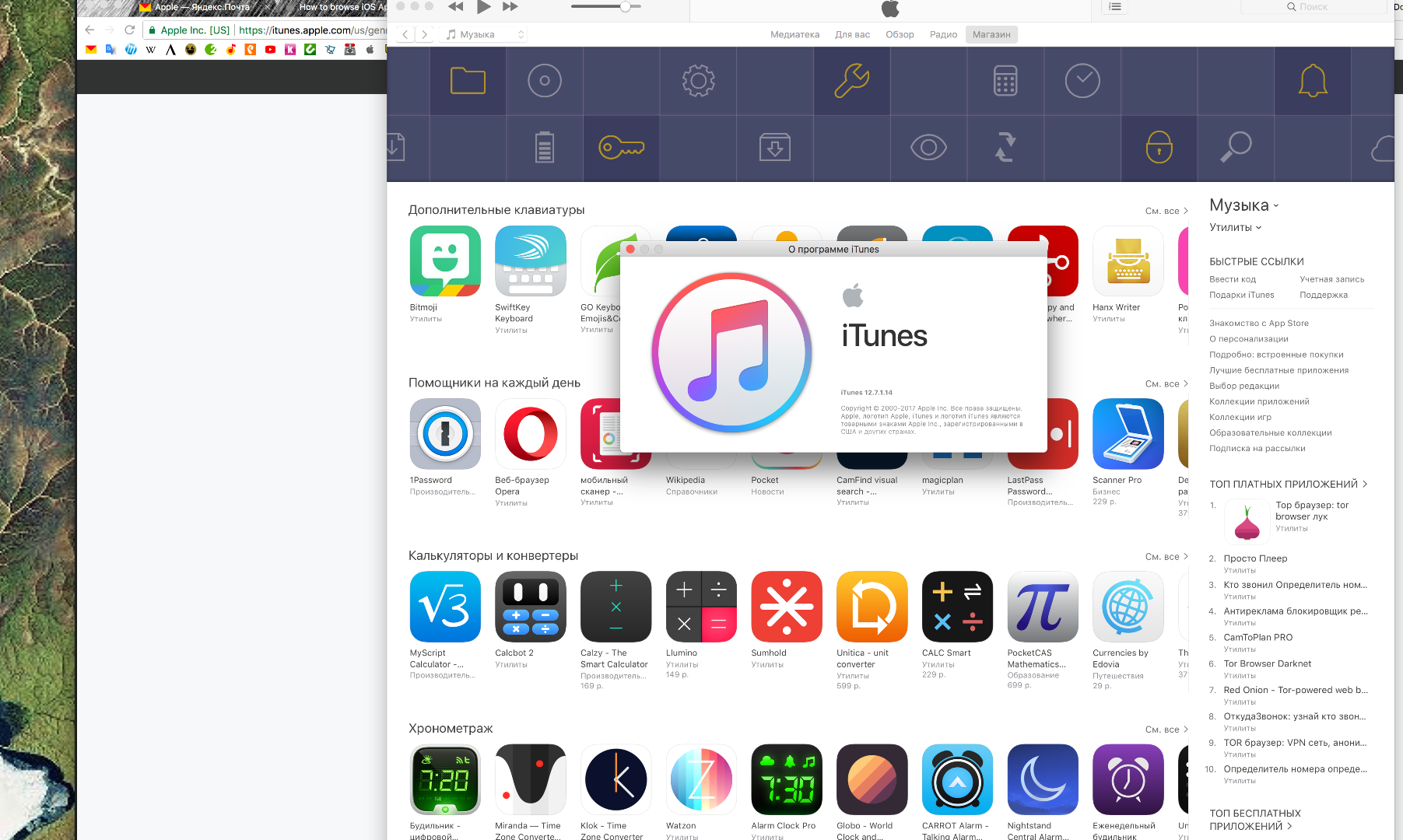This screenshot has height=840, width=1403.
Task: Open the PocketCAS Mathematics app icon
Action: [1043, 607]
